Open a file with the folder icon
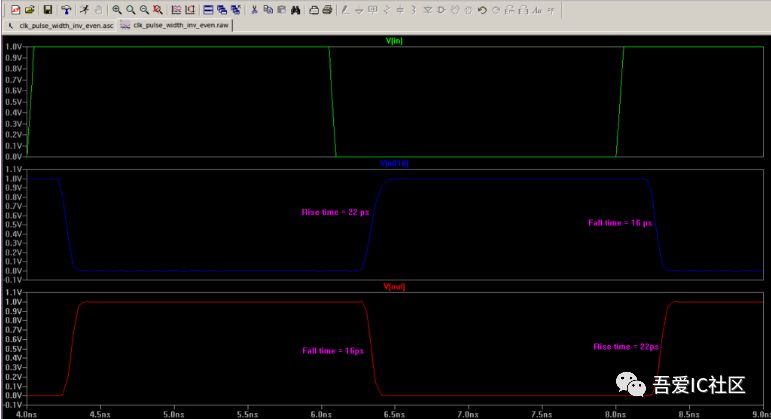The width and height of the screenshot is (771, 419). point(30,9)
